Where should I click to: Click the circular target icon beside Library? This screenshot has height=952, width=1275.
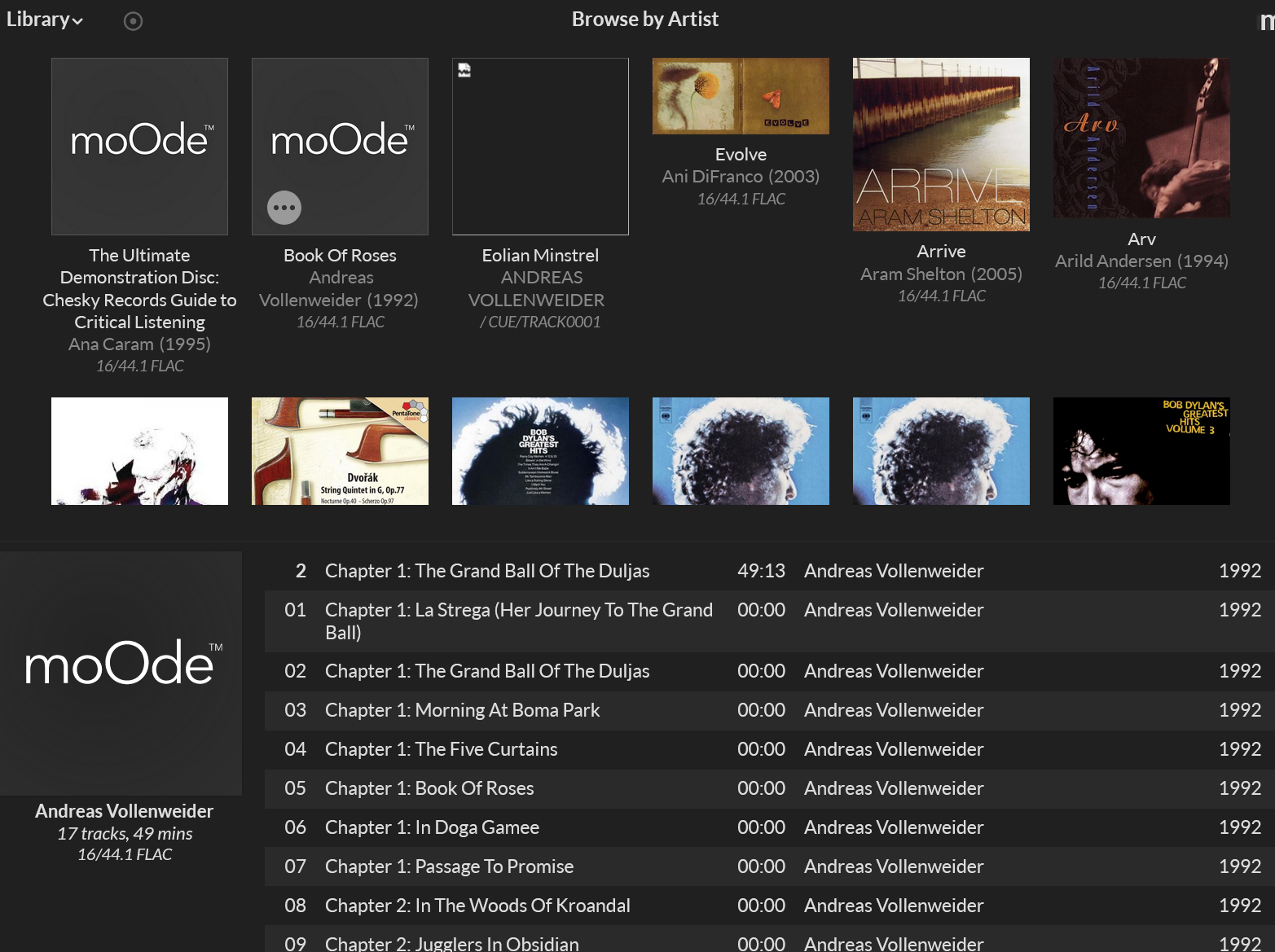[133, 21]
